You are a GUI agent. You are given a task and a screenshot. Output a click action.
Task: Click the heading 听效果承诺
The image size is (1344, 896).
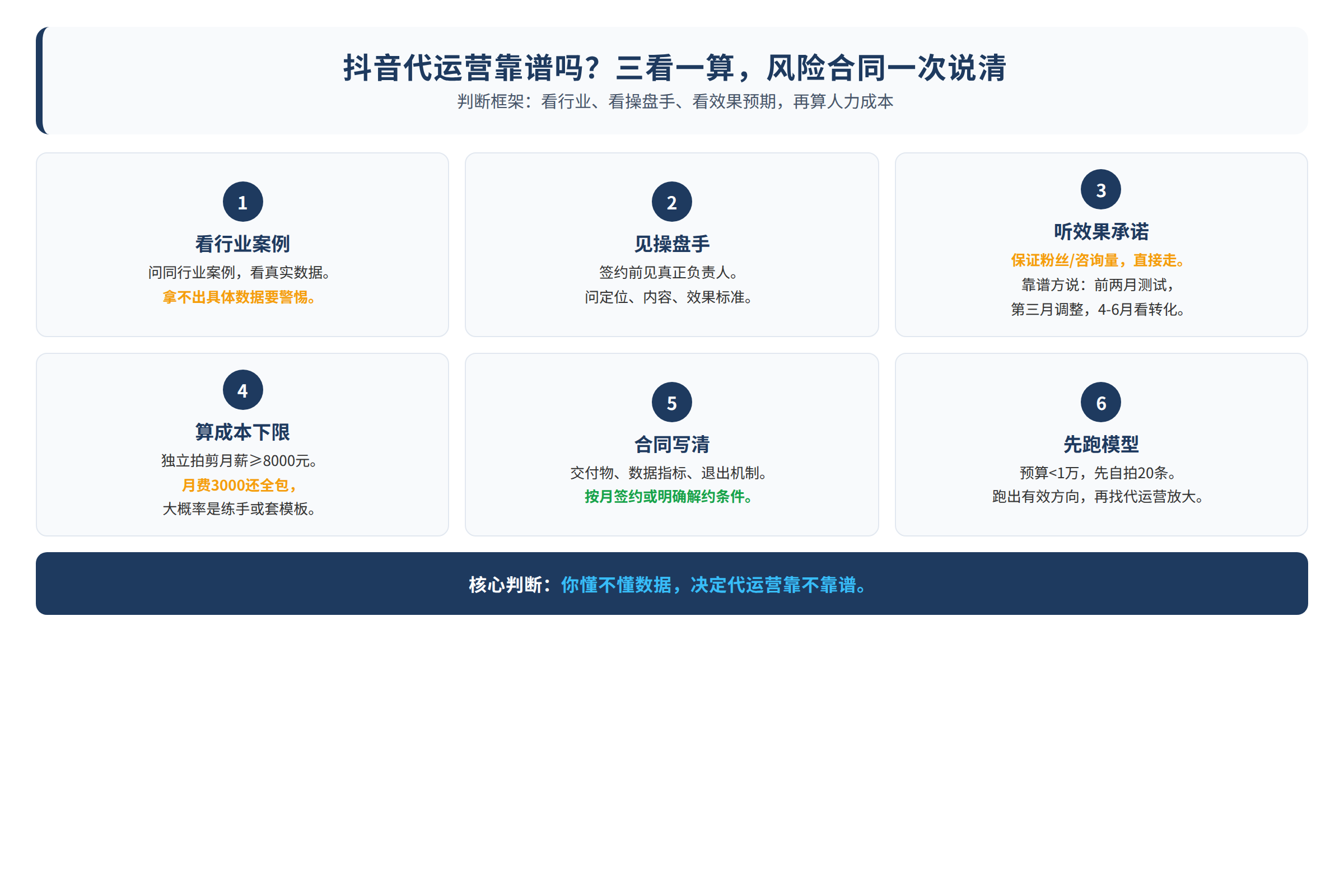[1101, 231]
